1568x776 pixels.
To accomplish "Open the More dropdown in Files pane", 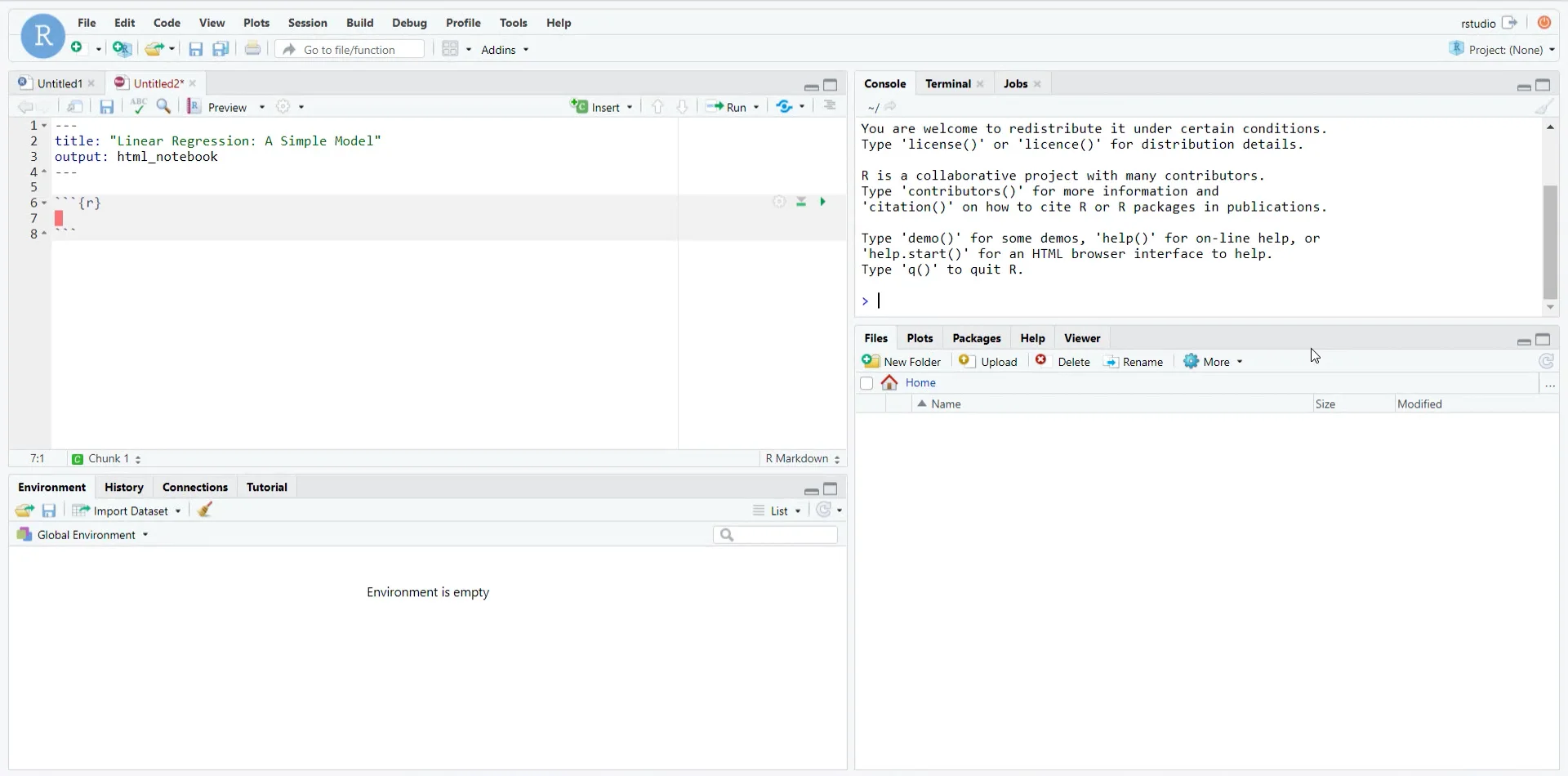I will [x=1214, y=362].
